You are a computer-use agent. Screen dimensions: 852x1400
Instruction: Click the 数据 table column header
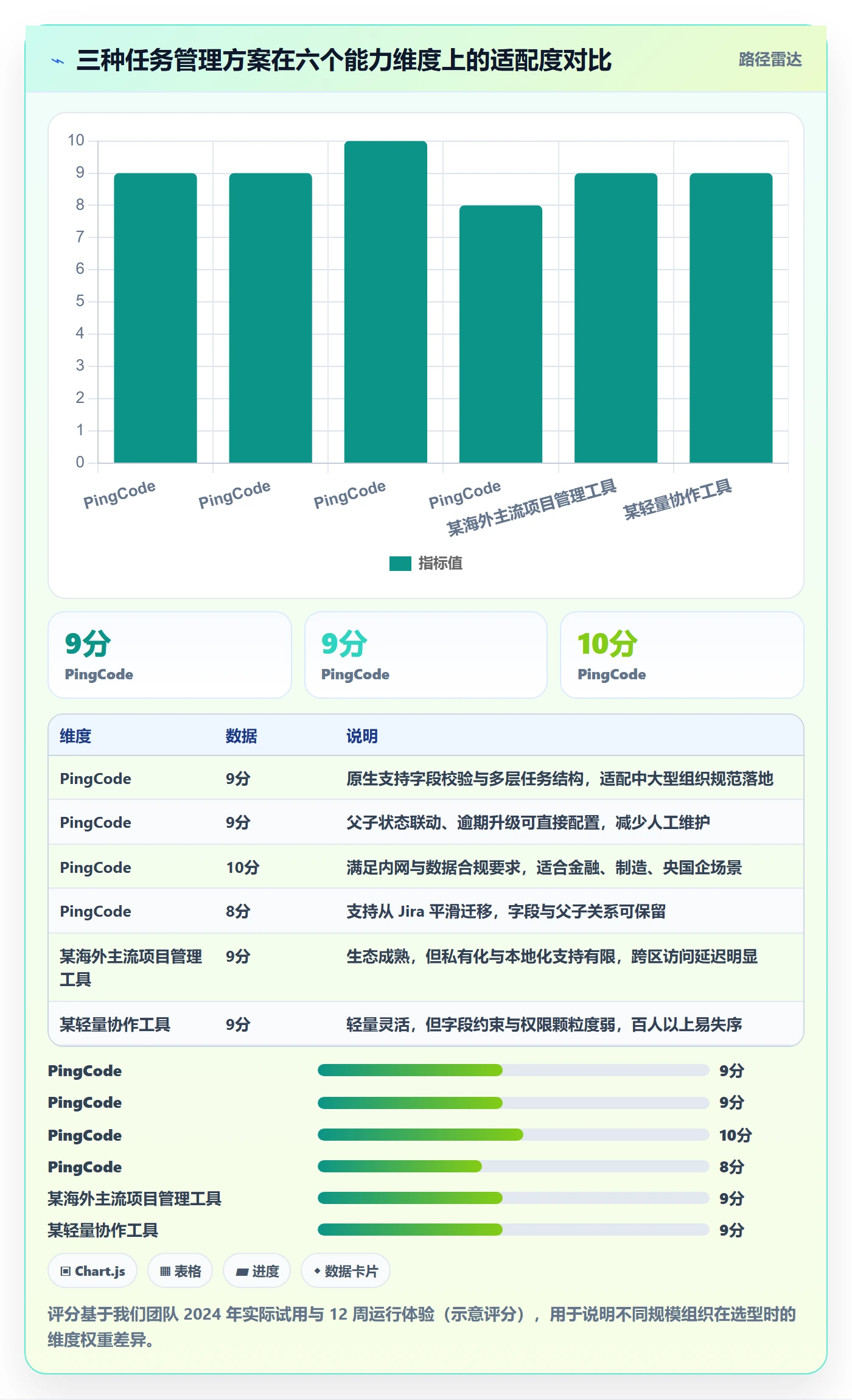(242, 736)
